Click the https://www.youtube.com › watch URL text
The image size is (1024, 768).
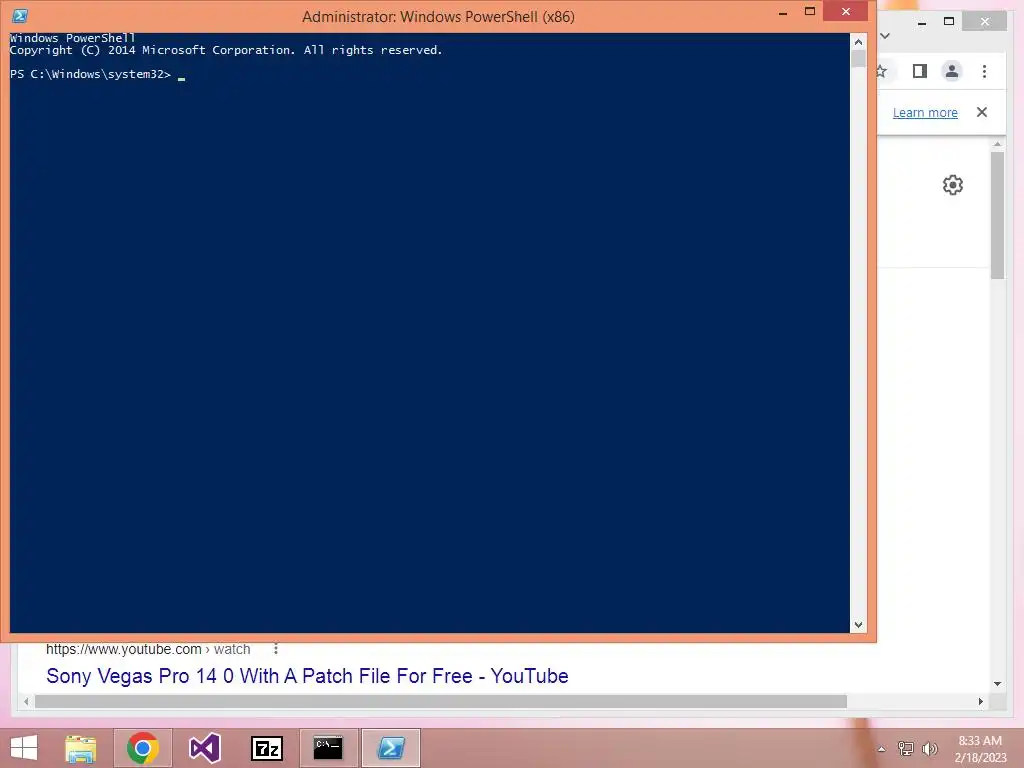point(148,649)
